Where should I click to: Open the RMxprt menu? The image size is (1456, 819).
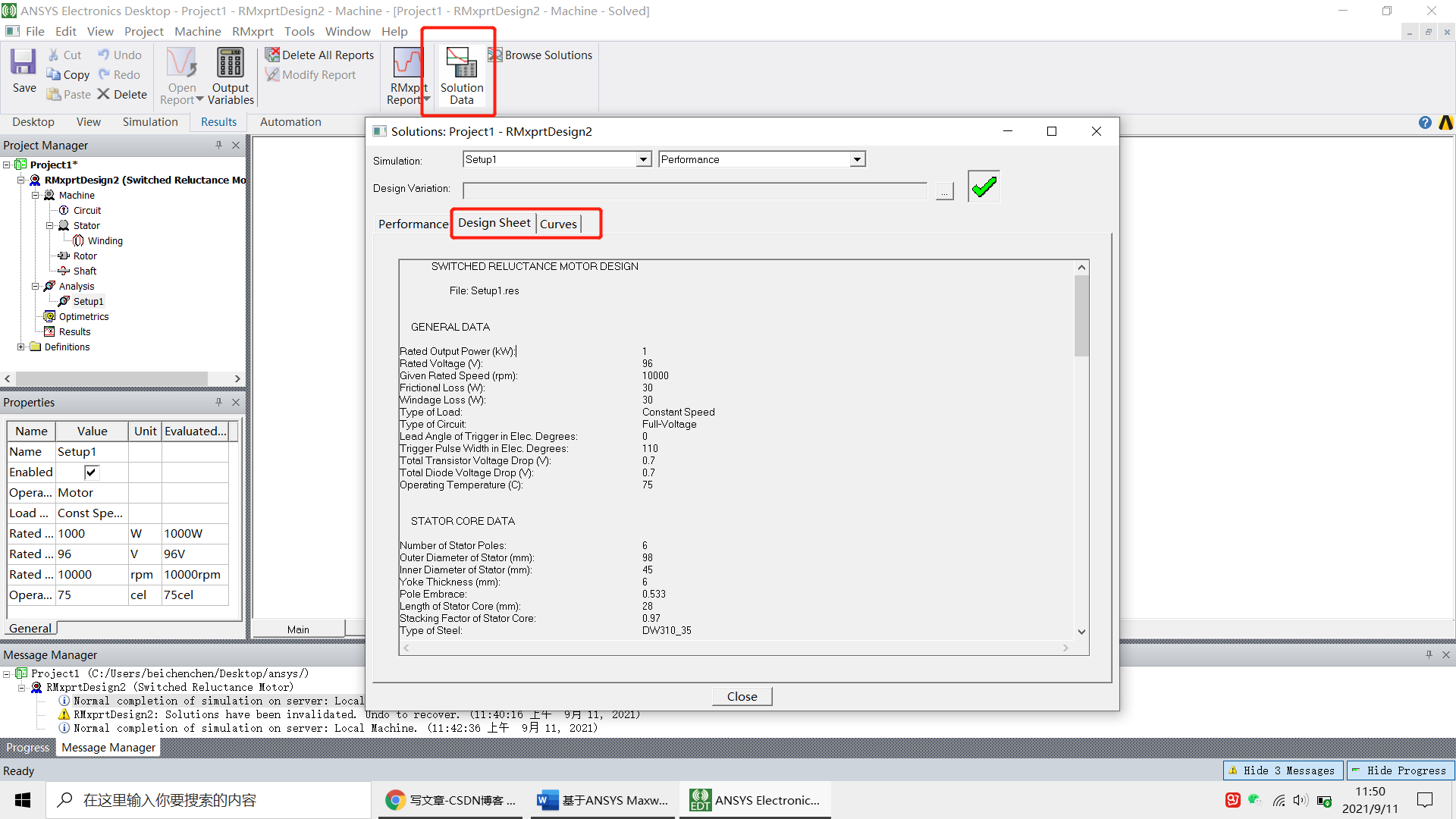253,31
